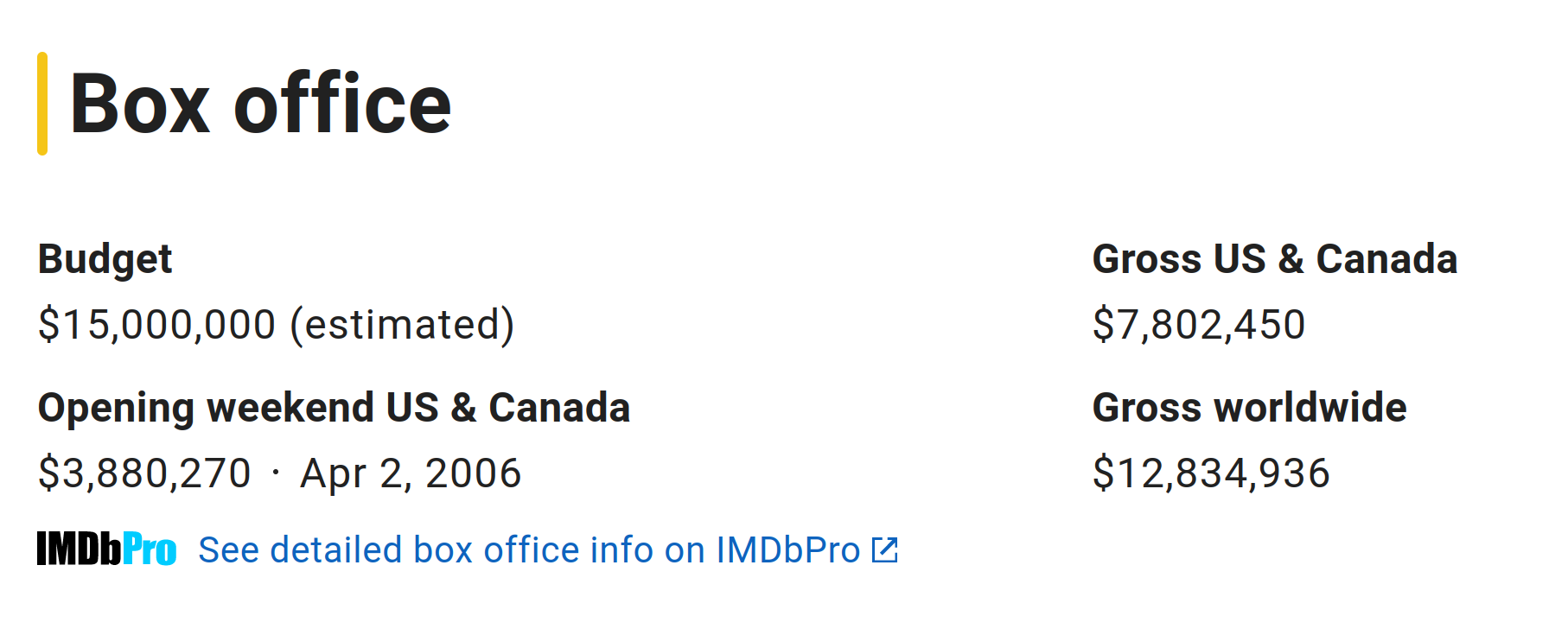
Task: Open detailed box office info on IMDbPro
Action: (x=548, y=550)
